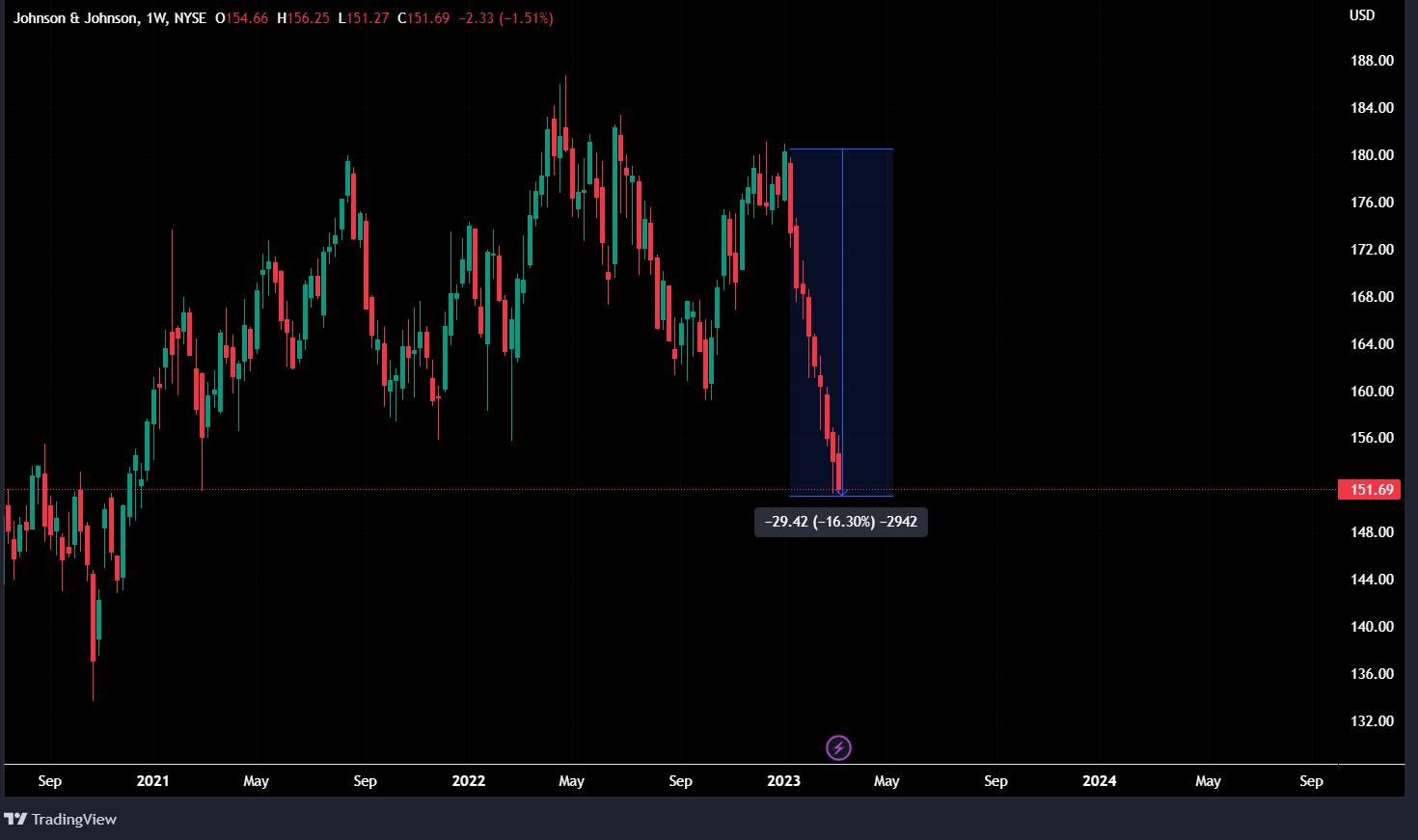This screenshot has width=1418, height=840.
Task: Click the 2023 year label on time axis
Action: click(783, 781)
